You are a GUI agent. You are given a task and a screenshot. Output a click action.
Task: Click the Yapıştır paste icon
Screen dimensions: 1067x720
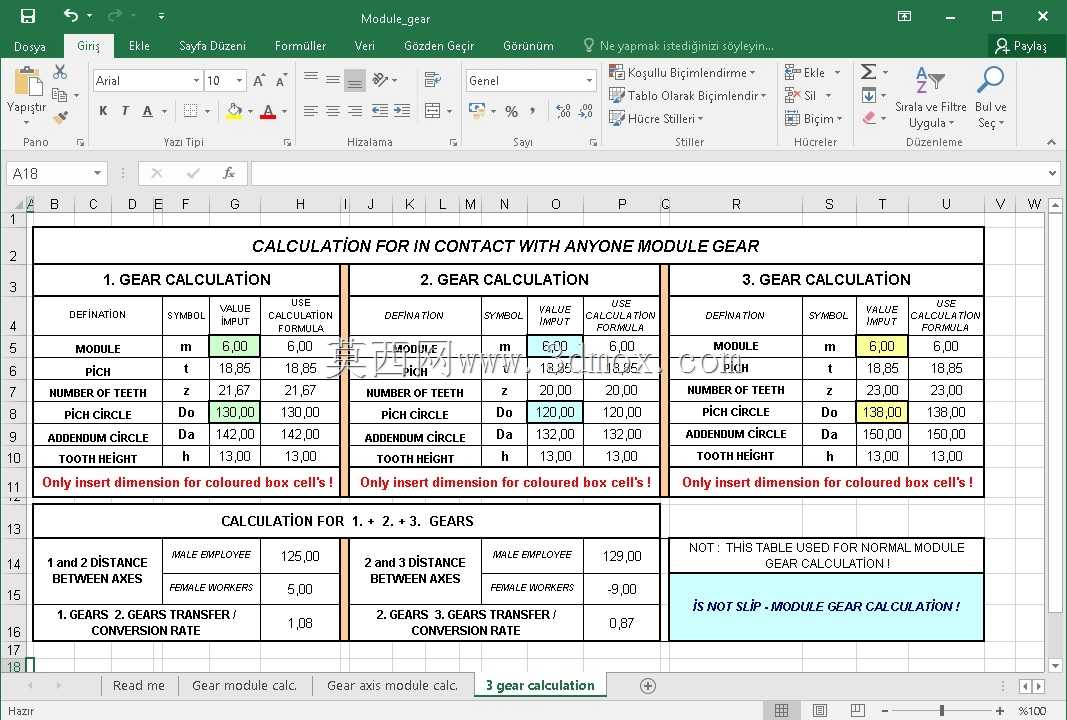point(27,82)
